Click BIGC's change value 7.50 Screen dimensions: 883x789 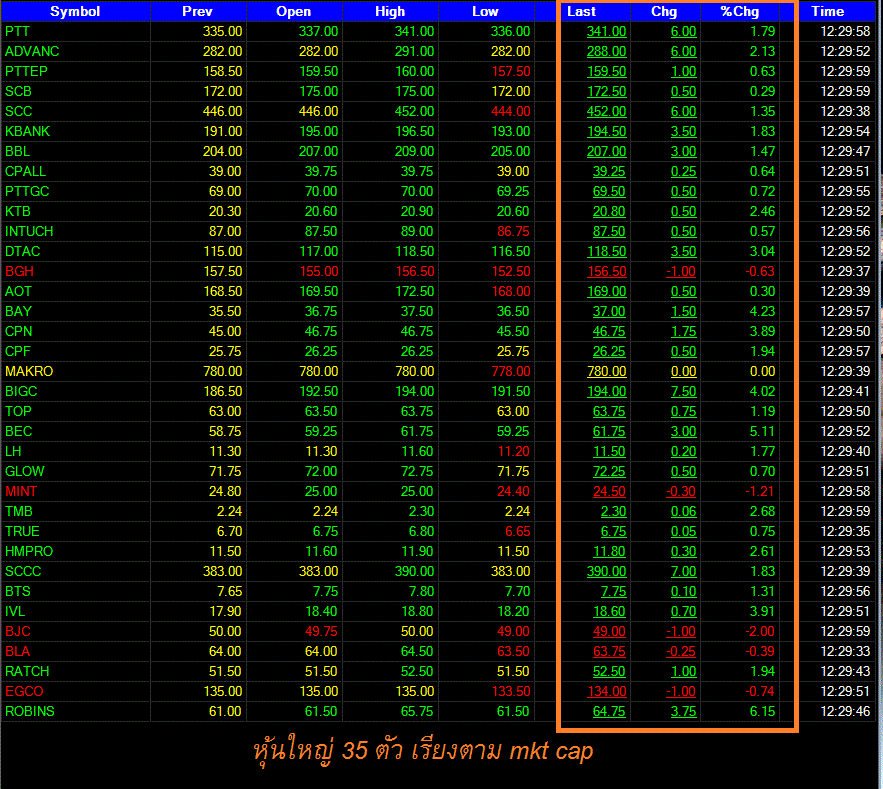[x=684, y=391]
